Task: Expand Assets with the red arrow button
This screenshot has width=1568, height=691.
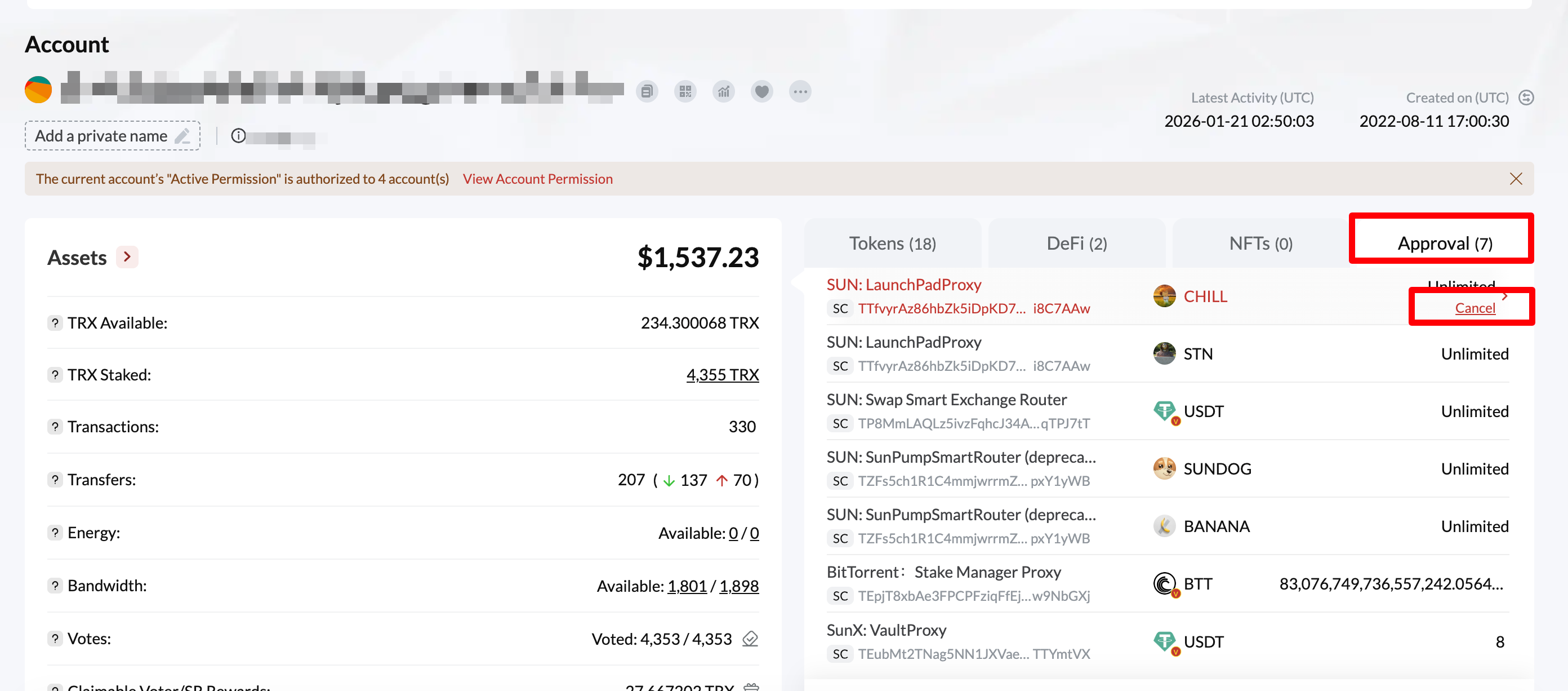Action: [127, 257]
